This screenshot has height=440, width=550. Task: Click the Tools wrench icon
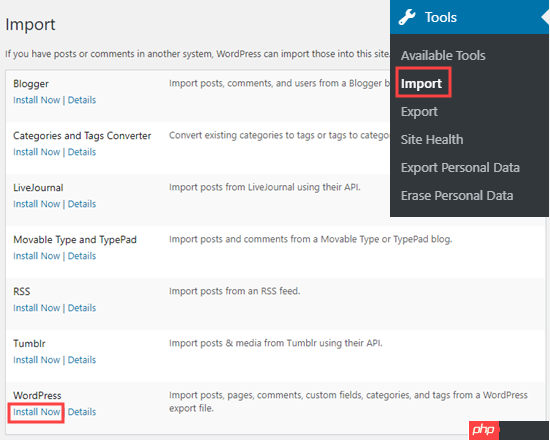click(407, 17)
